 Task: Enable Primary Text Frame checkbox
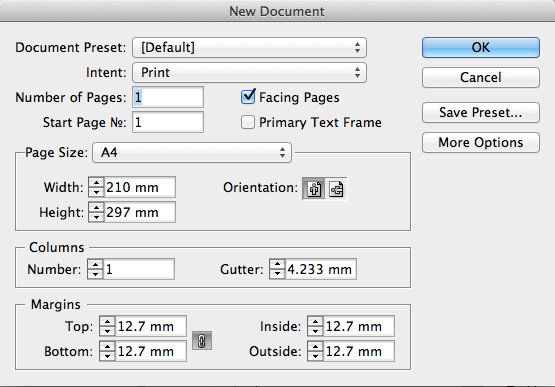click(x=248, y=122)
